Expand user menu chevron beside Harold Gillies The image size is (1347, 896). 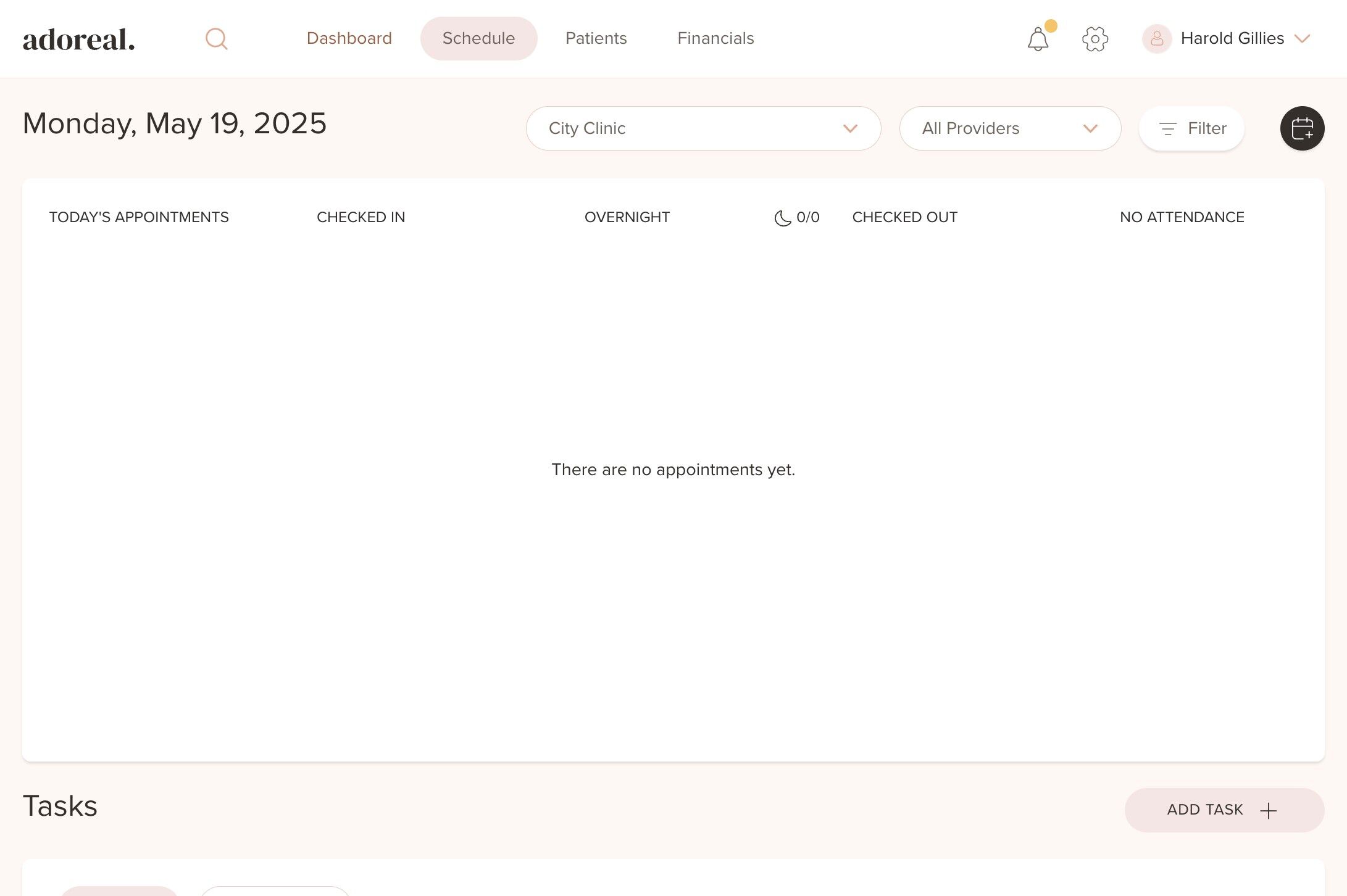(1302, 39)
